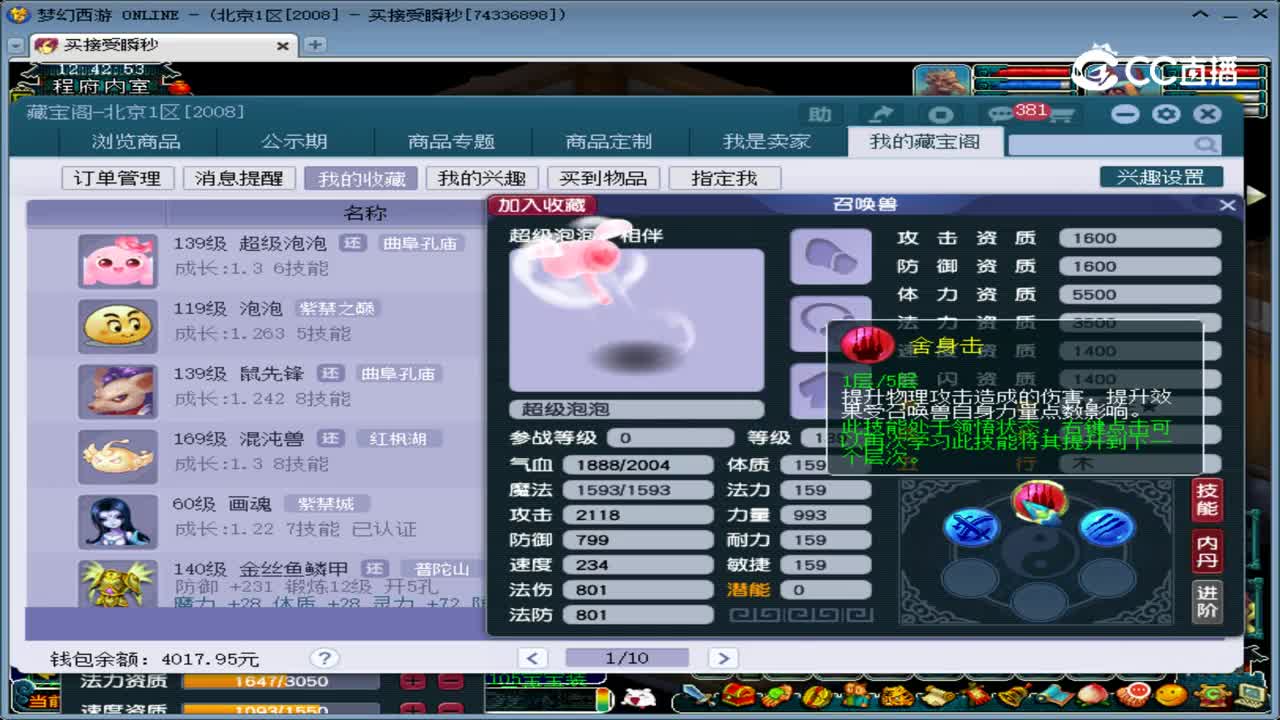Click 加入收藏 button
This screenshot has width=1280, height=720.
click(x=542, y=205)
